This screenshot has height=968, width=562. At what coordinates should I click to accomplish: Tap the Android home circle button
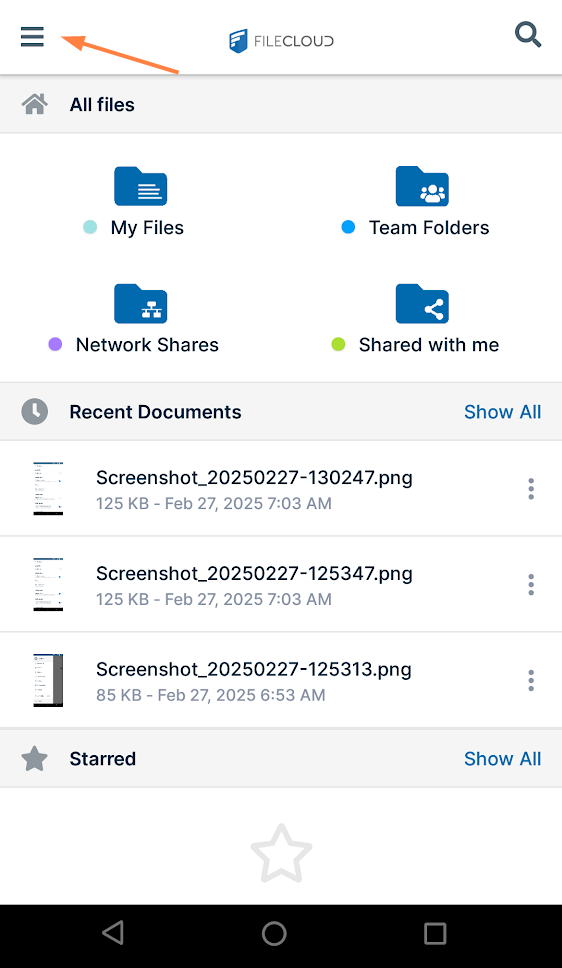274,933
